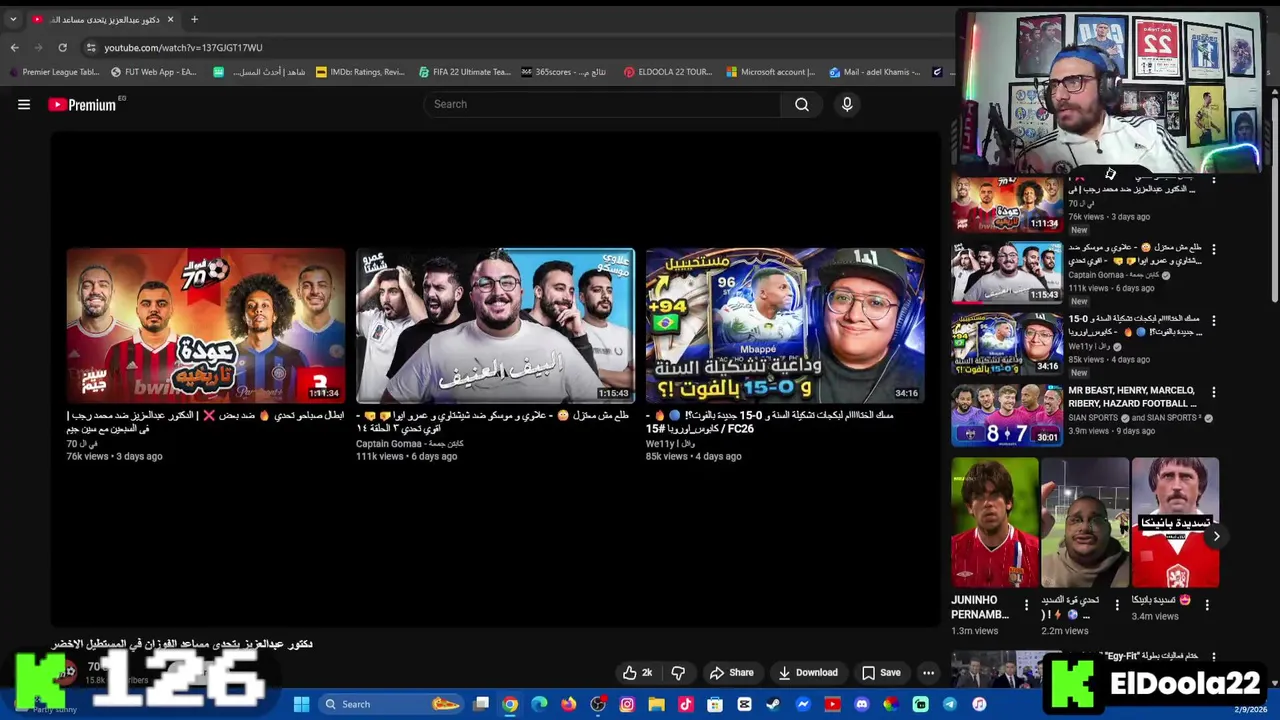Open Discord from taskbar
This screenshot has width=1280, height=720.
[861, 704]
